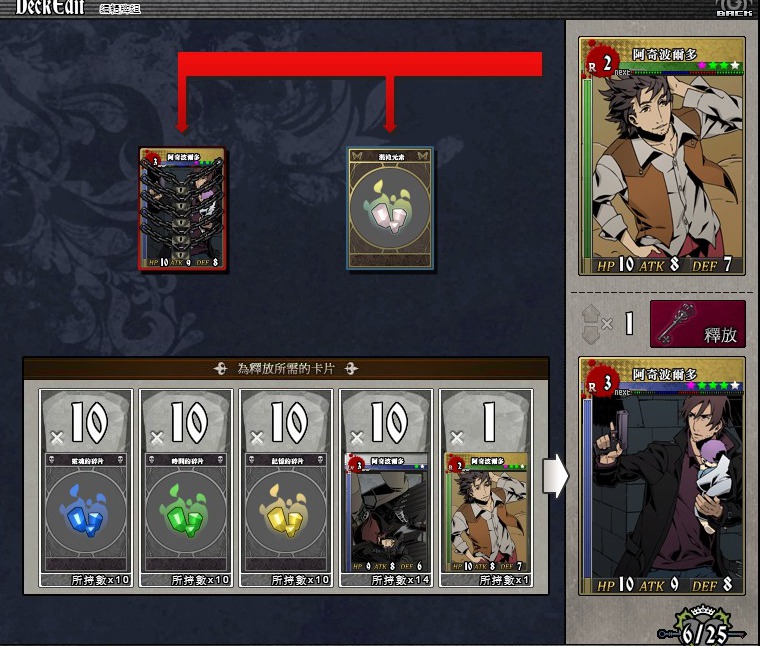The height and width of the screenshot is (646, 760).
Task: Click the fragment card in center area
Action: point(390,208)
